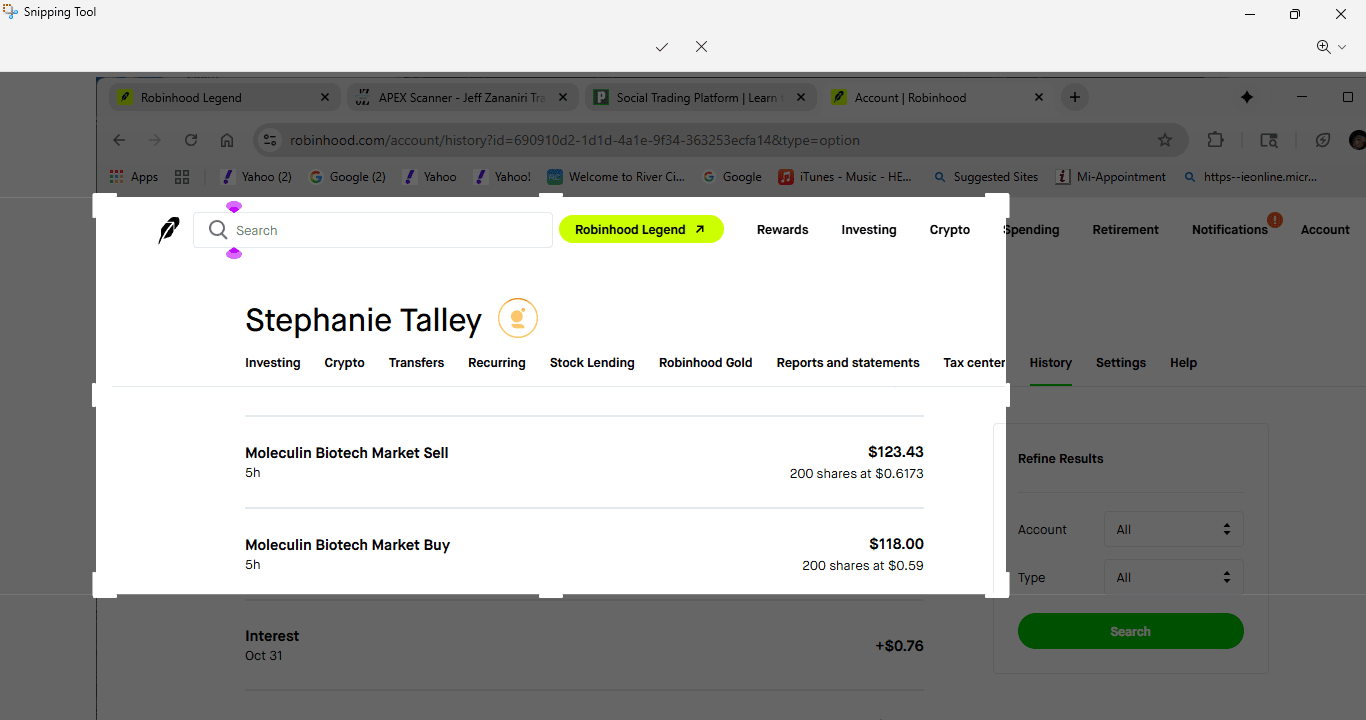
Task: Close the Social Trading Platform browser tab
Action: tap(801, 98)
